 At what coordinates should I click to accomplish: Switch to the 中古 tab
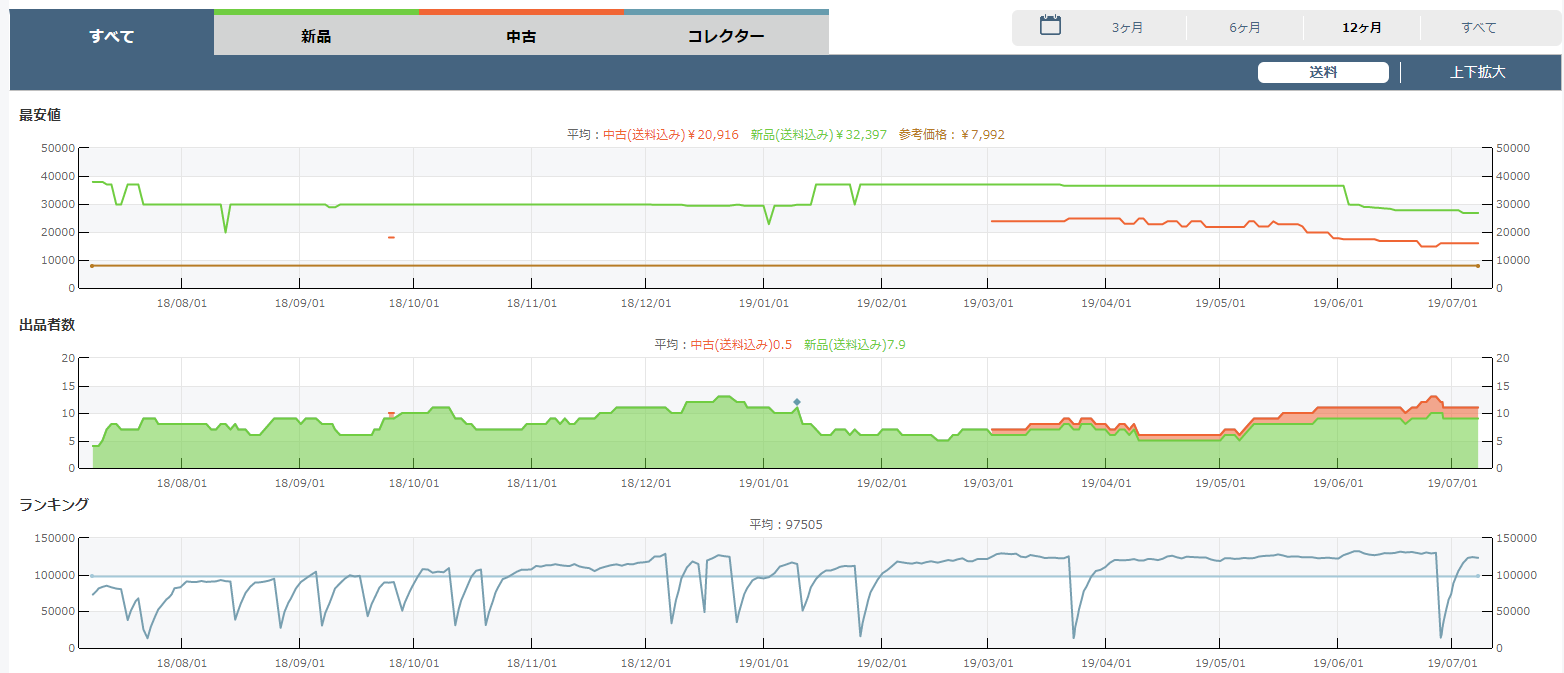521,36
